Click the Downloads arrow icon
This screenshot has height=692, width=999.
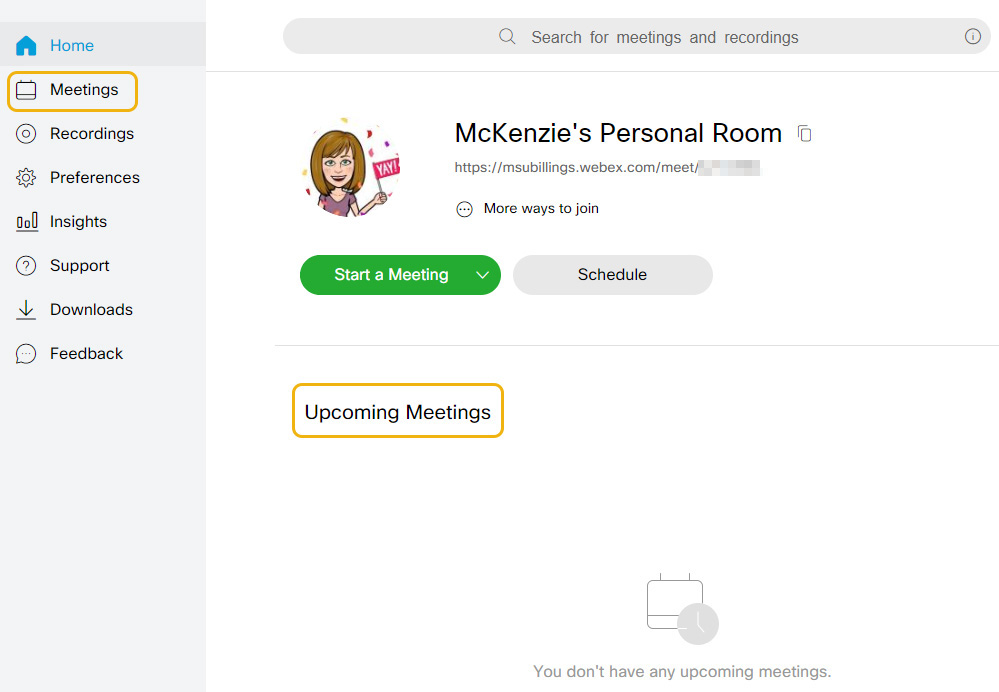[25, 309]
